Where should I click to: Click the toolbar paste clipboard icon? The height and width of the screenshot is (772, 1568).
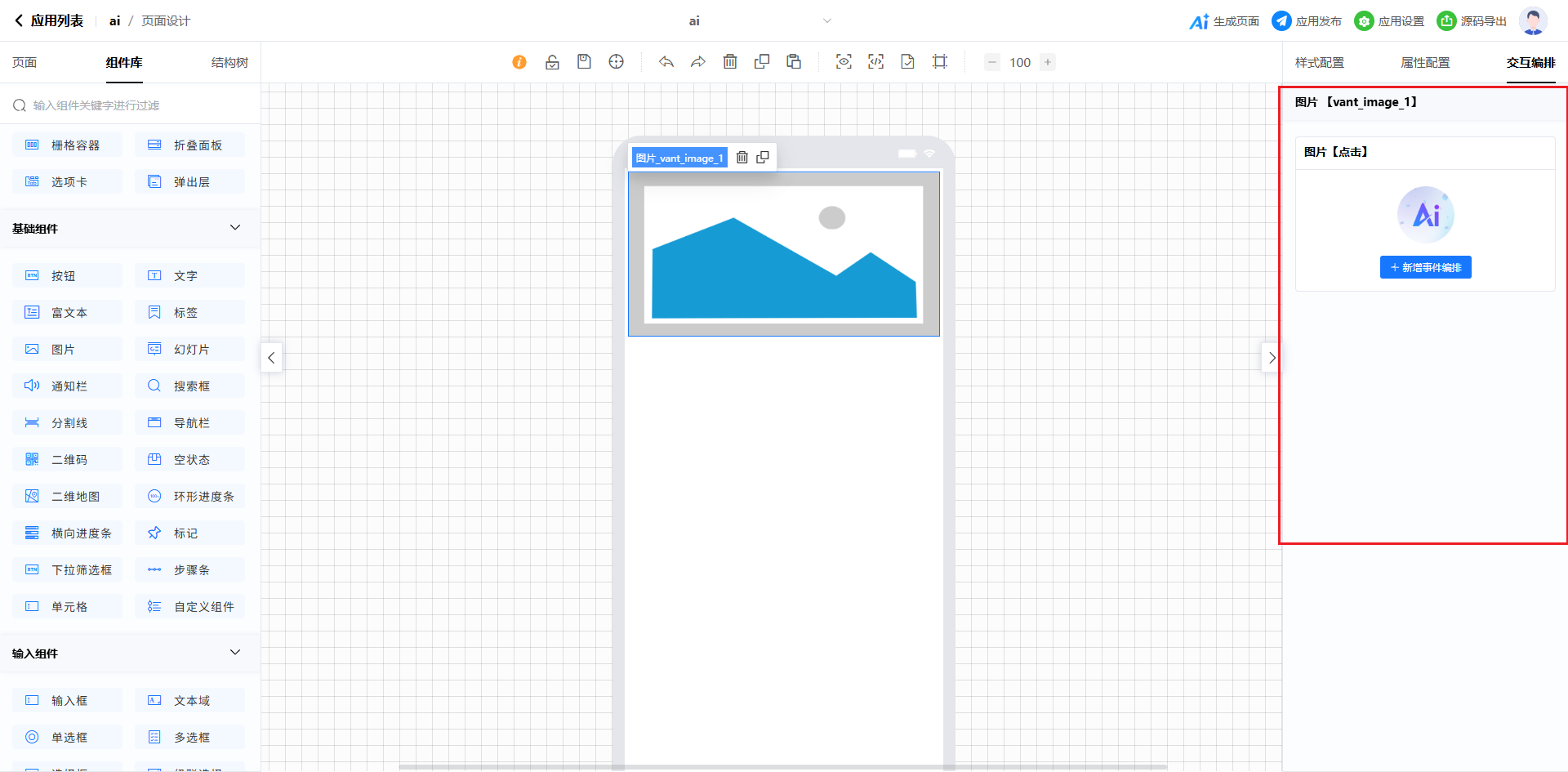pyautogui.click(x=794, y=62)
